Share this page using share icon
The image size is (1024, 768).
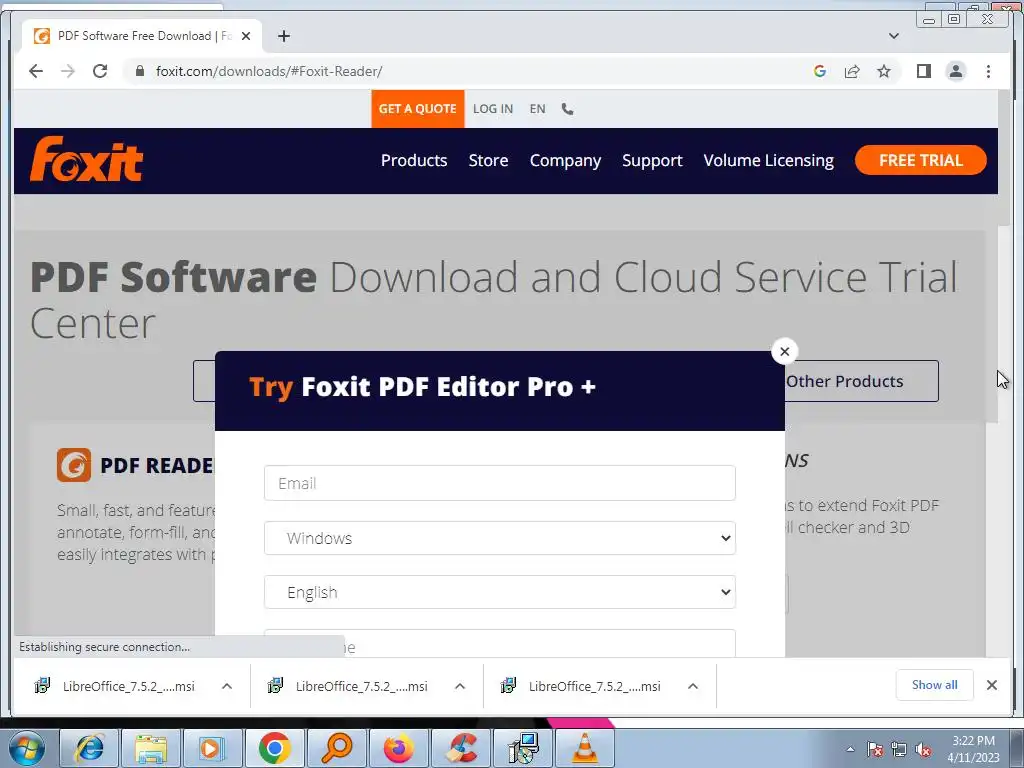coord(852,71)
